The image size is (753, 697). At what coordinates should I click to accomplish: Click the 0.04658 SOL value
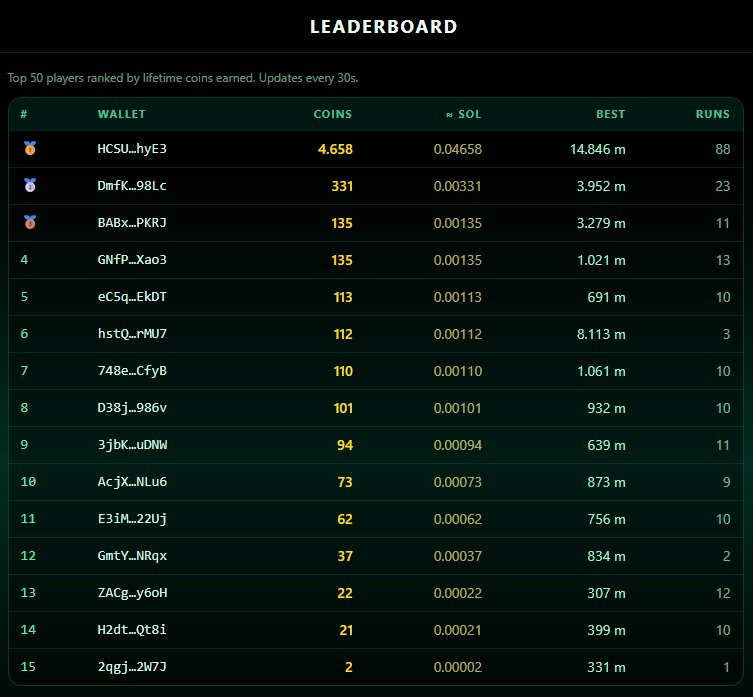click(x=458, y=149)
